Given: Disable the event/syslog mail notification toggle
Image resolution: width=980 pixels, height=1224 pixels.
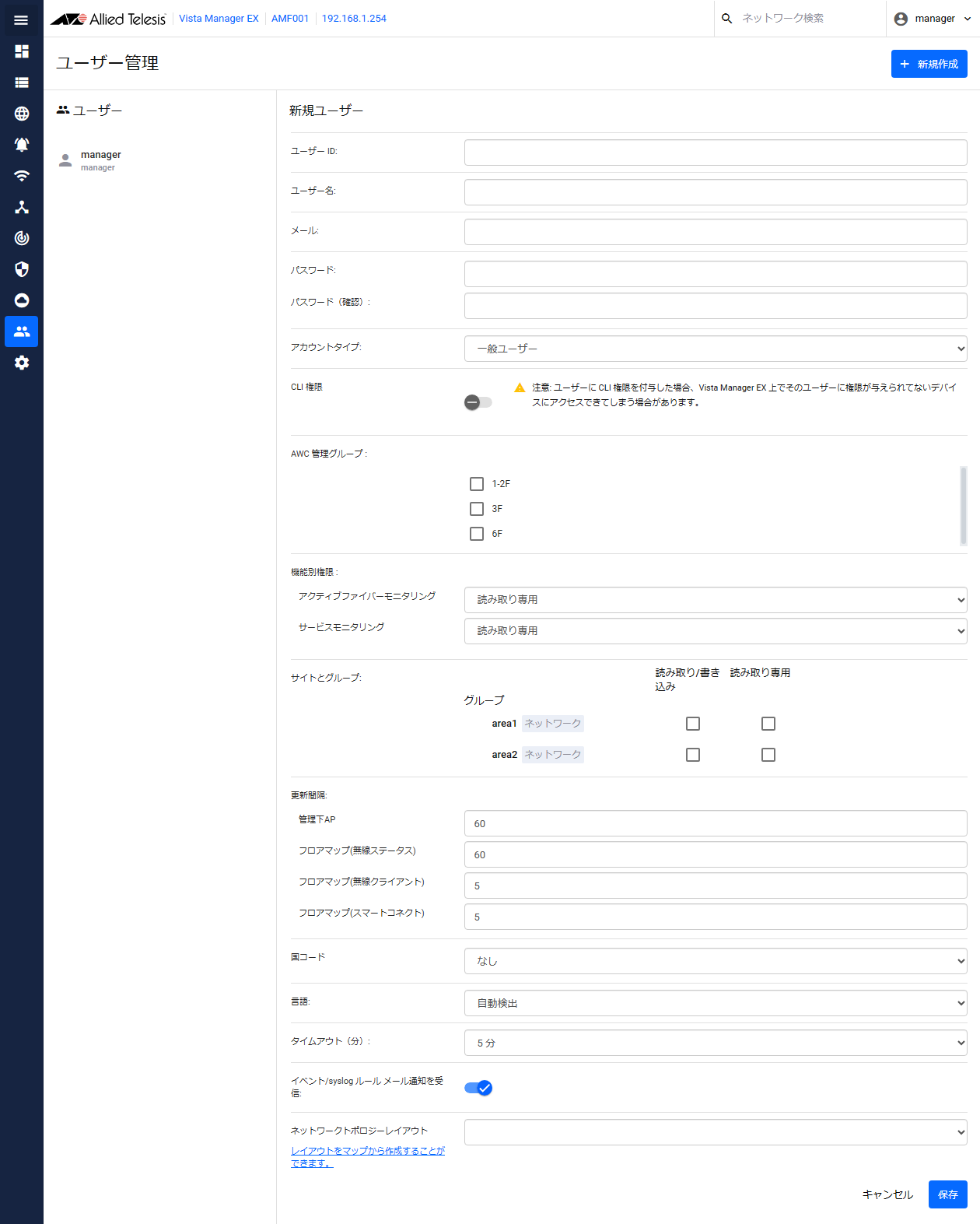Looking at the screenshot, I should pos(478,1088).
